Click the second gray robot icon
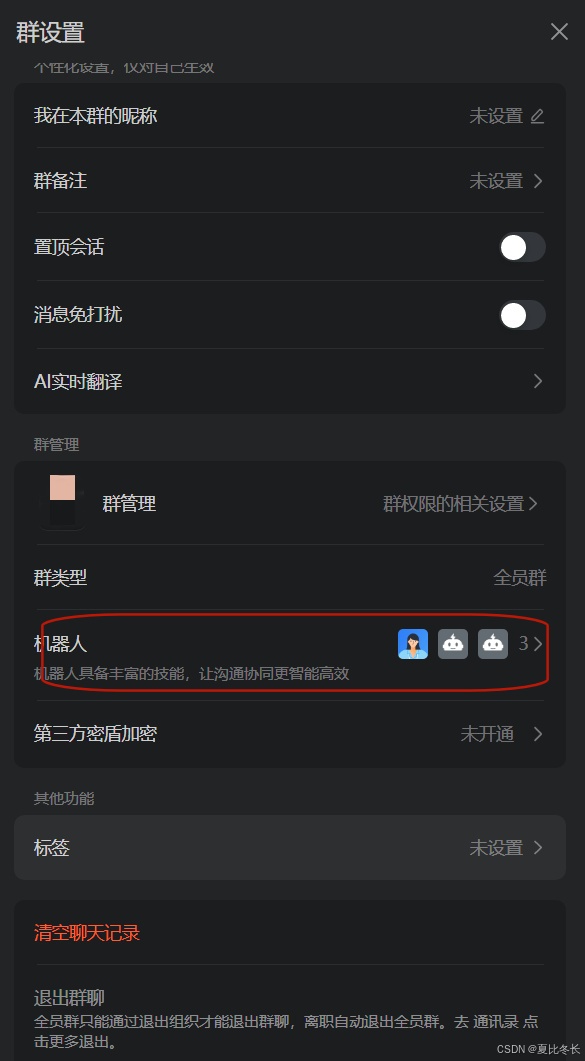585x1061 pixels. point(493,644)
